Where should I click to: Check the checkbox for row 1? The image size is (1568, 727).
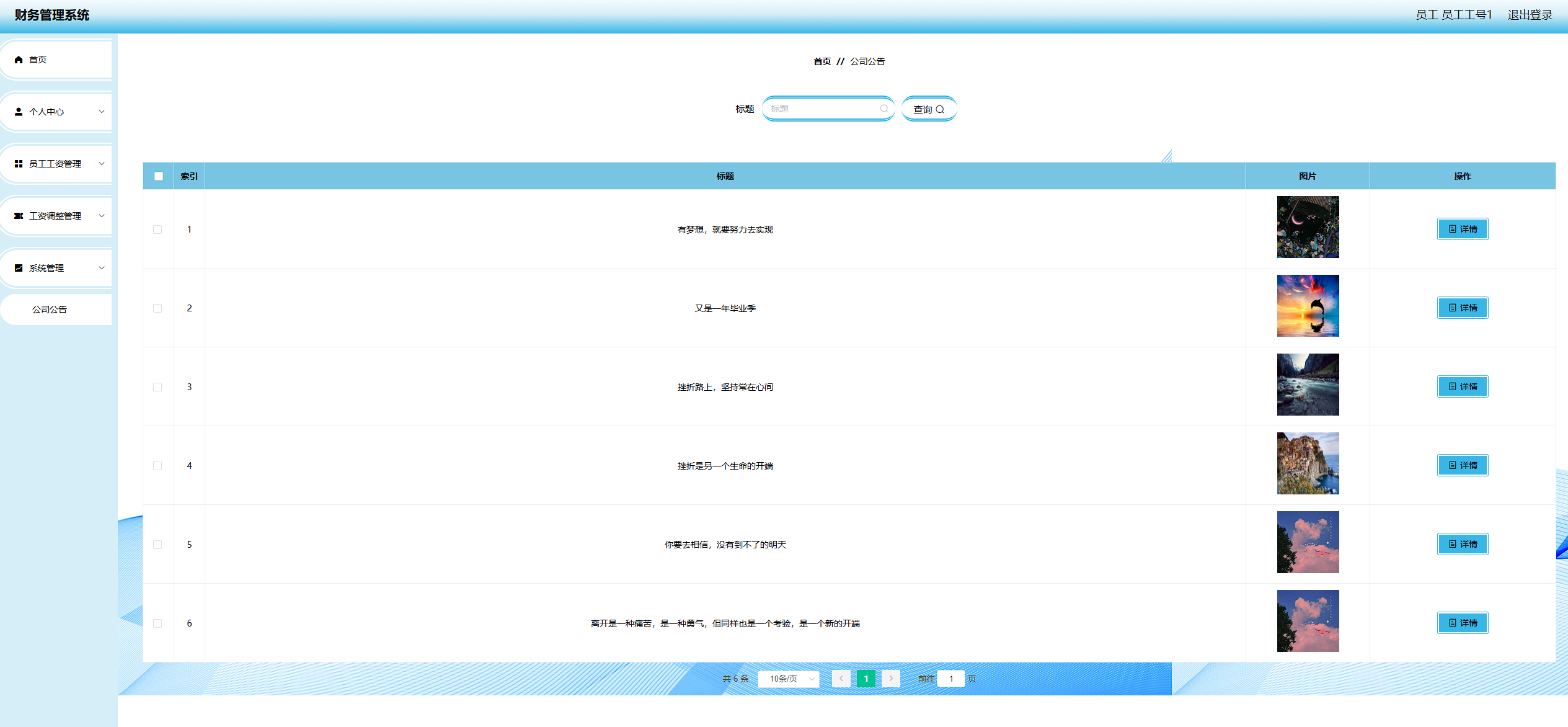[x=157, y=230]
